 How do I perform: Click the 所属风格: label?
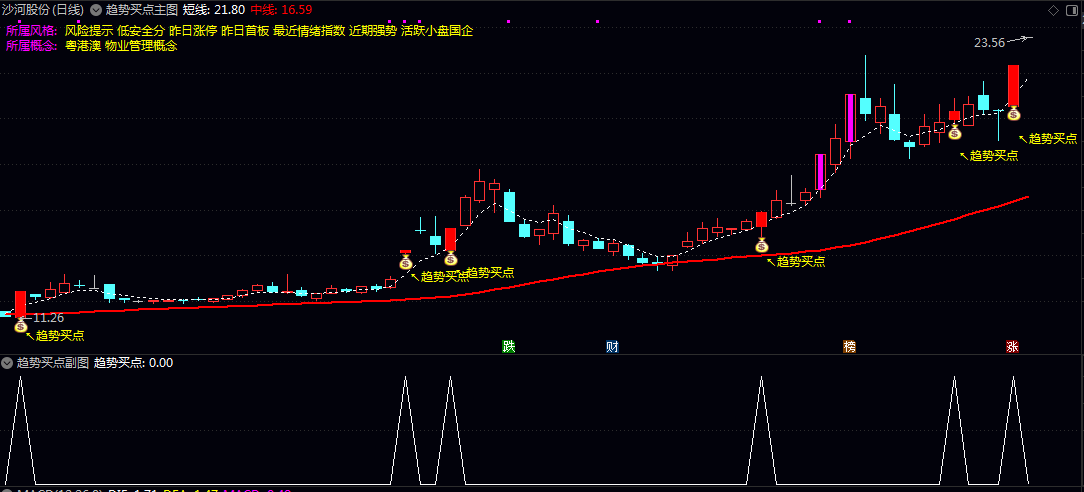[32, 31]
